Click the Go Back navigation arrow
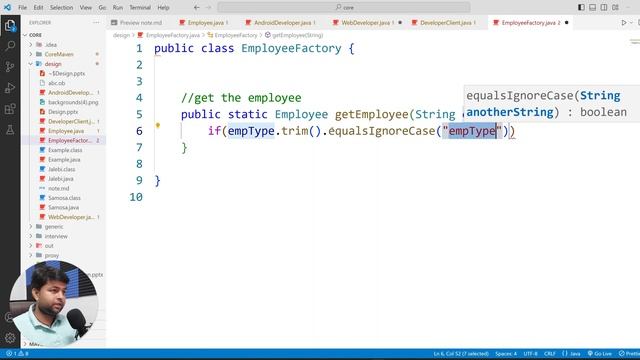The height and width of the screenshot is (360, 640). 197,7
